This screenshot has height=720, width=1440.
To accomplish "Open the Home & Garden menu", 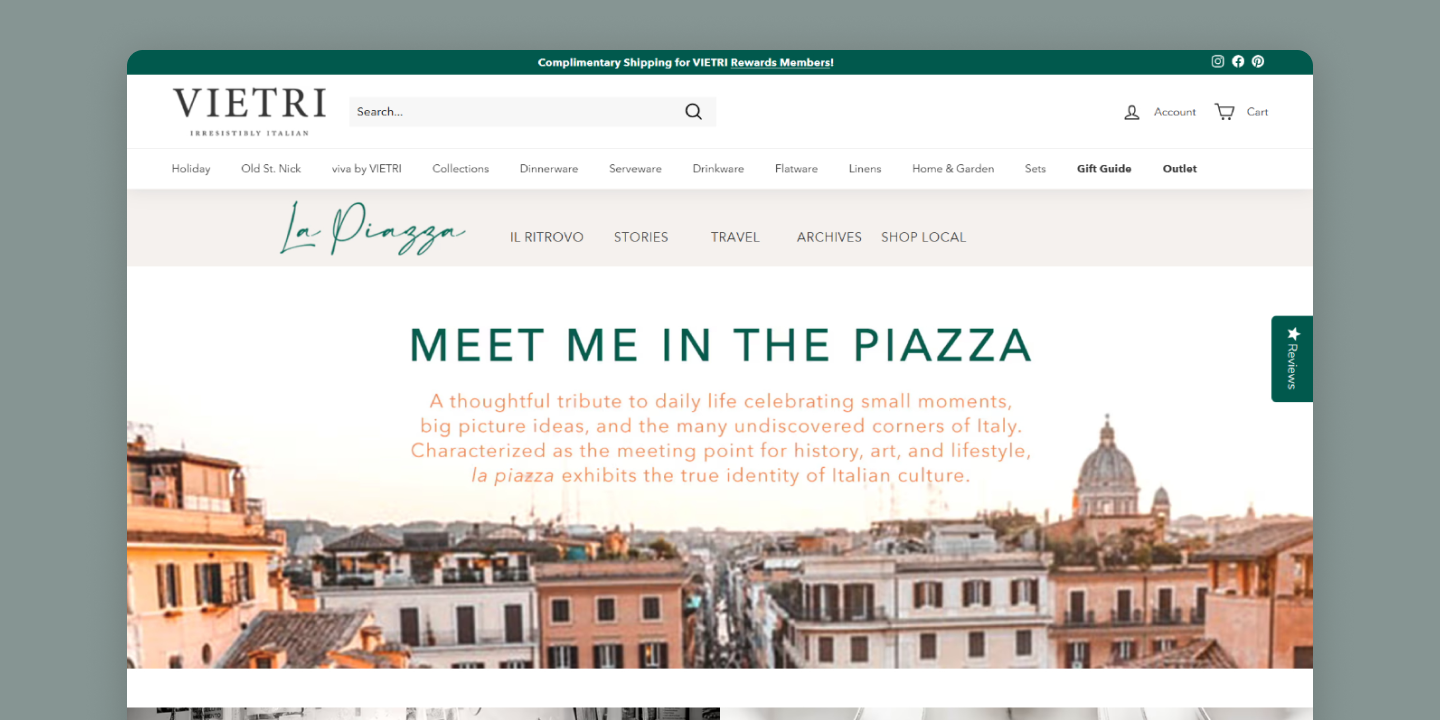I will [953, 169].
